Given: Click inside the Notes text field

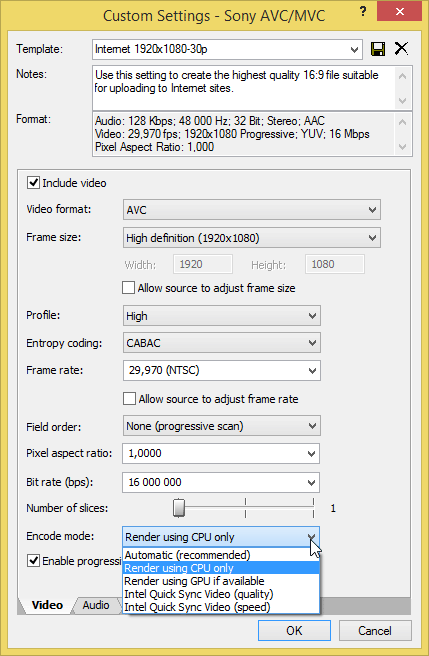Looking at the screenshot, I should (x=244, y=88).
